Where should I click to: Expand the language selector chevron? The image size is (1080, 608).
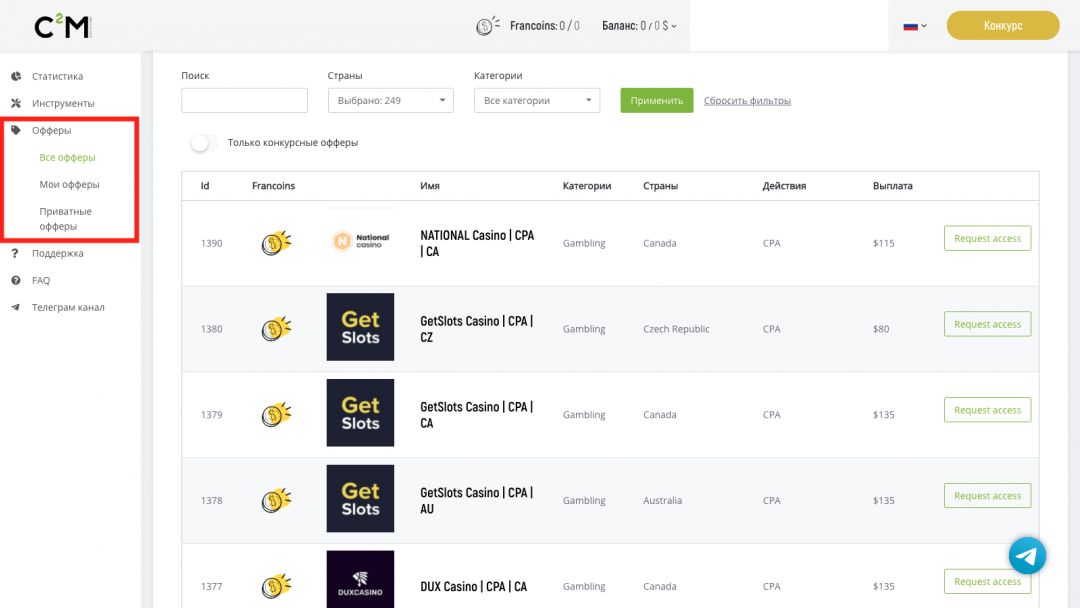(x=924, y=26)
